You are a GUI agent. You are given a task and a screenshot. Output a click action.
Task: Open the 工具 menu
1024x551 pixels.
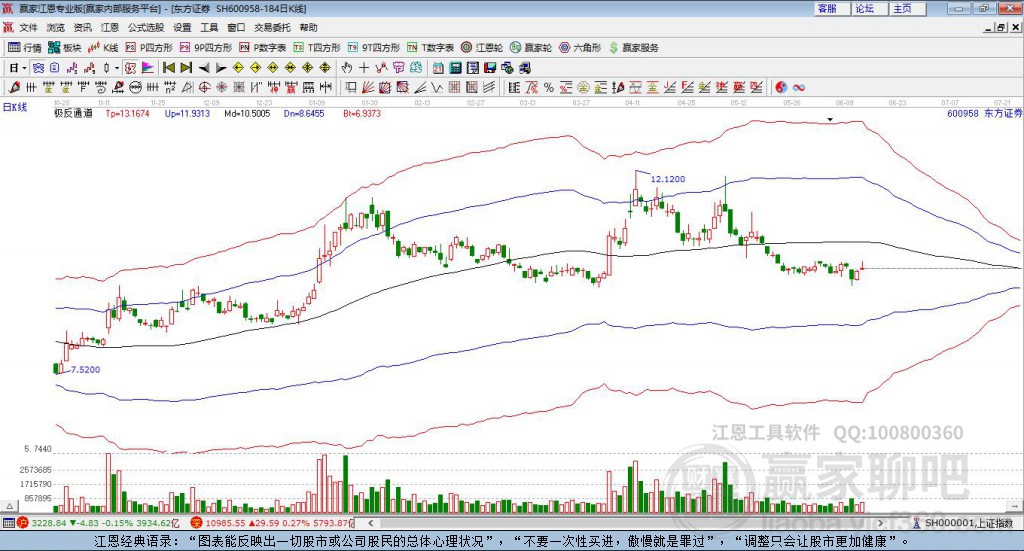pos(209,27)
